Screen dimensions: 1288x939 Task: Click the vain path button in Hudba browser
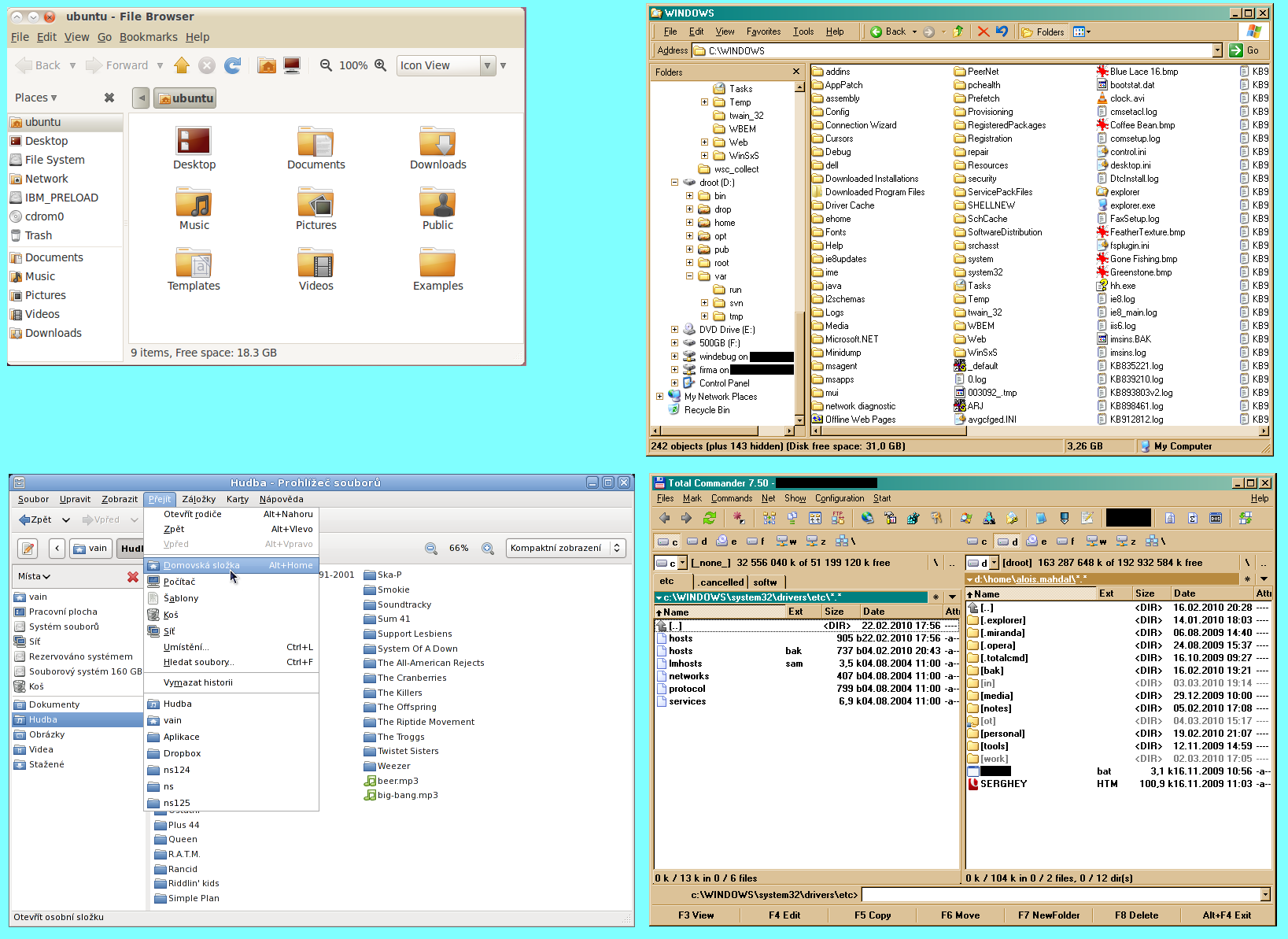pos(90,548)
